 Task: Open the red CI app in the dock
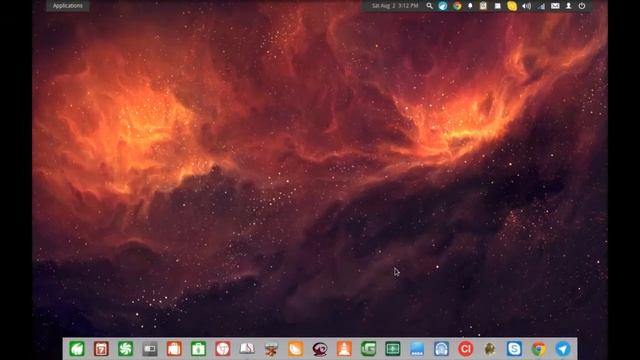click(x=466, y=349)
